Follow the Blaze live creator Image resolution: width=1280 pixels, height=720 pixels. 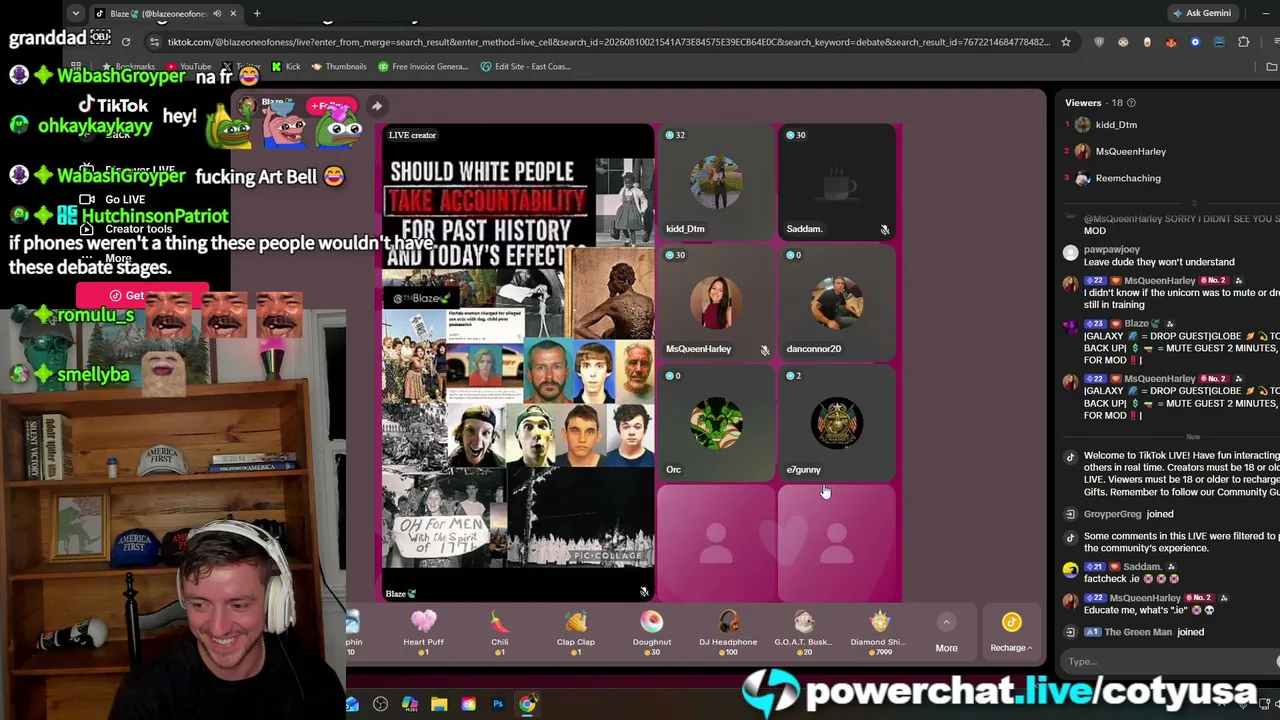(x=331, y=106)
